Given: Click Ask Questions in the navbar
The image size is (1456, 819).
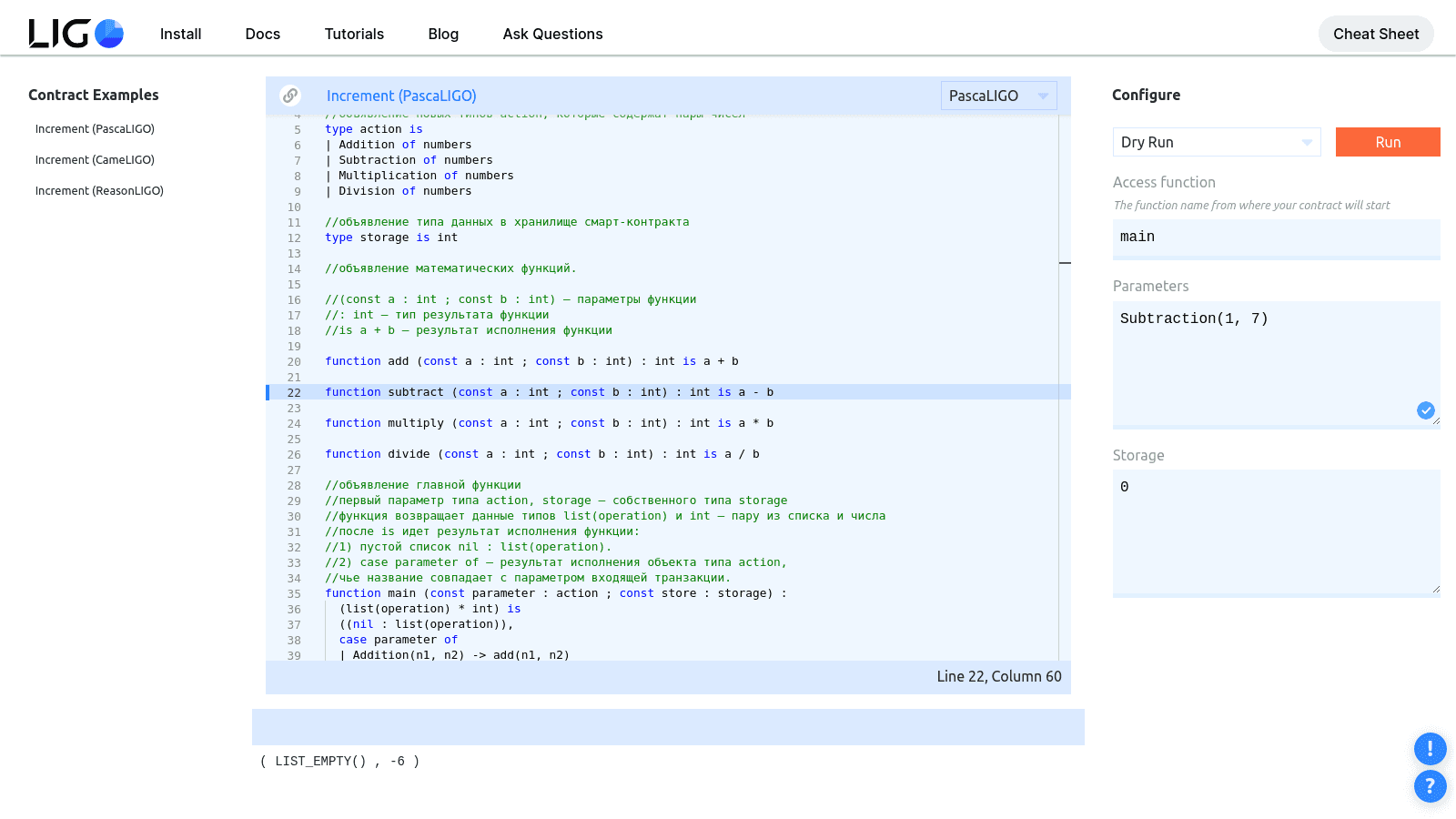Looking at the screenshot, I should coord(552,34).
